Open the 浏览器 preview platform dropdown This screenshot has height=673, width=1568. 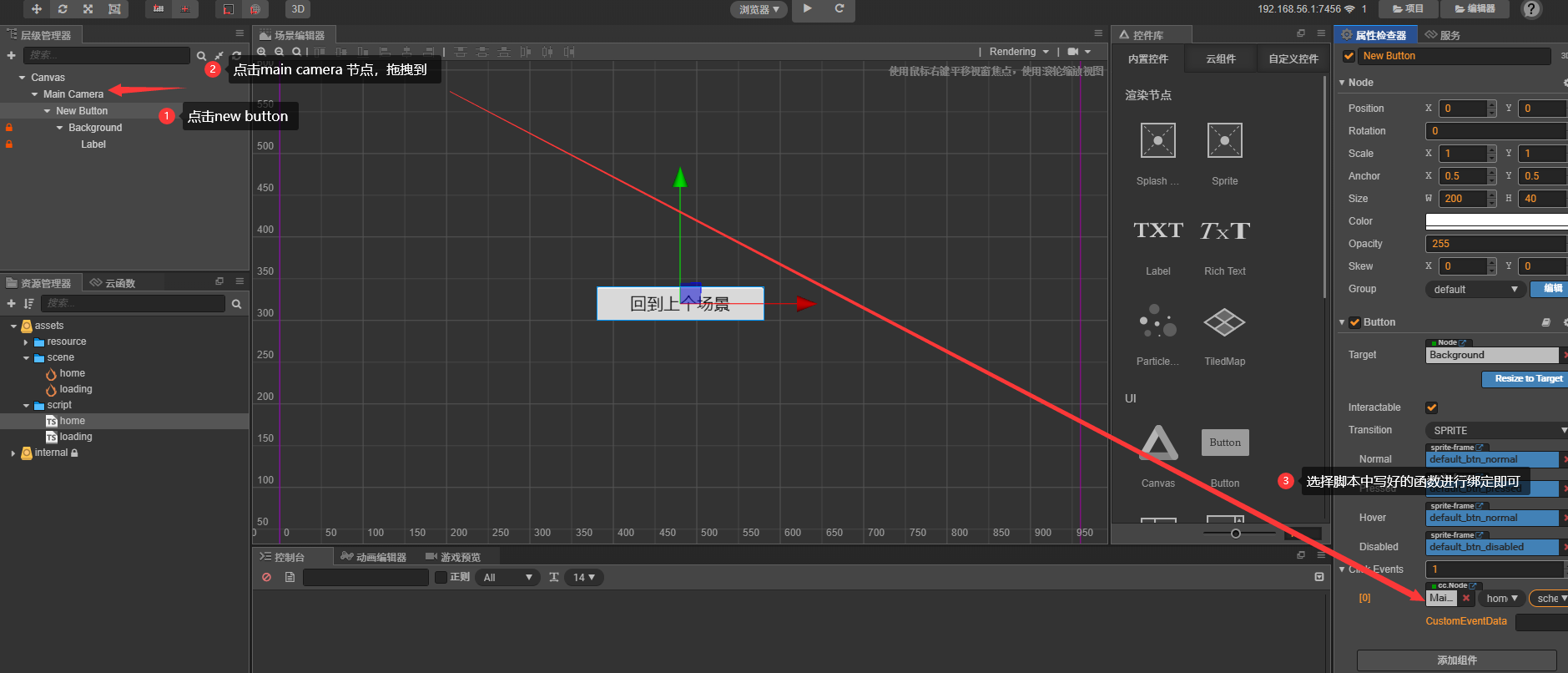point(759,10)
